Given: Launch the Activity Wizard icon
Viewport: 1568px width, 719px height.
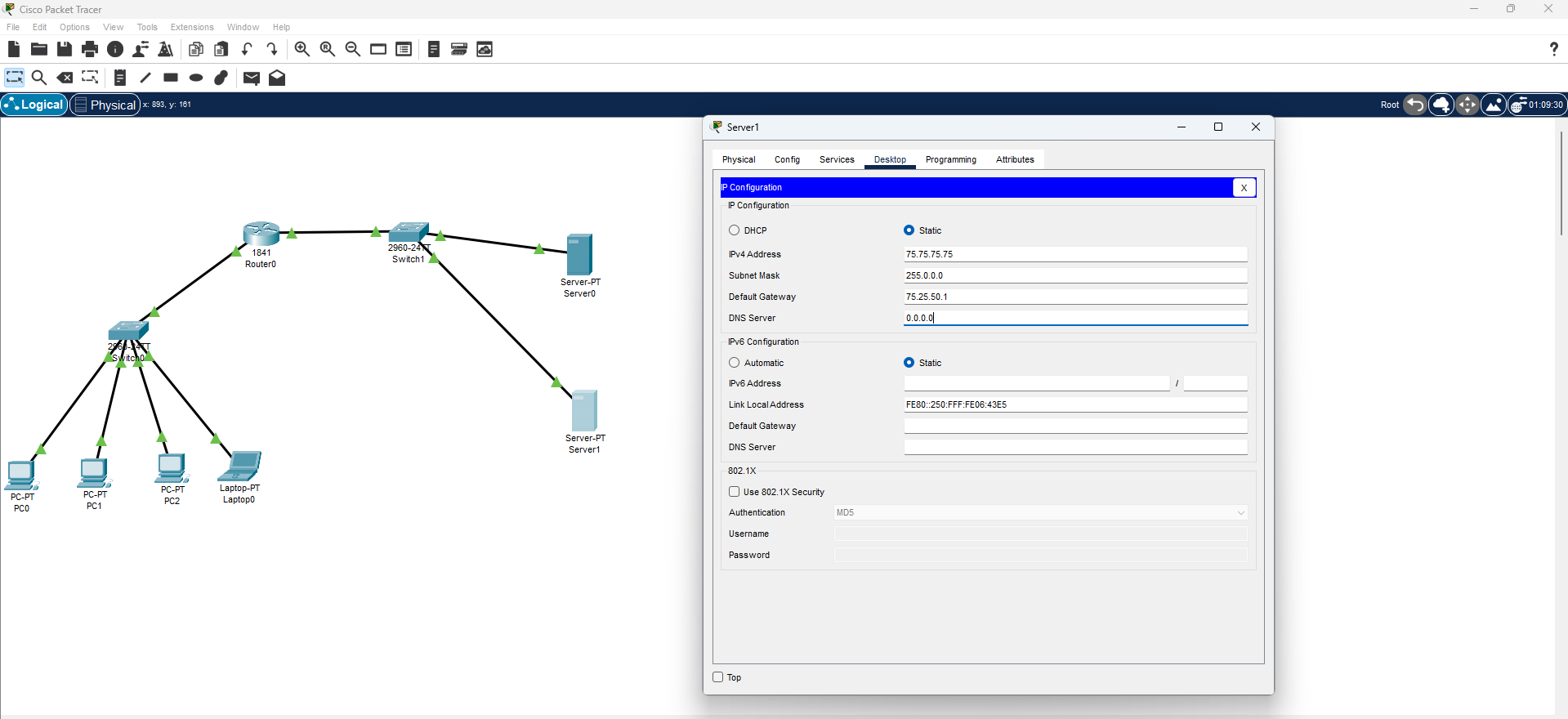Looking at the screenshot, I should (x=166, y=49).
